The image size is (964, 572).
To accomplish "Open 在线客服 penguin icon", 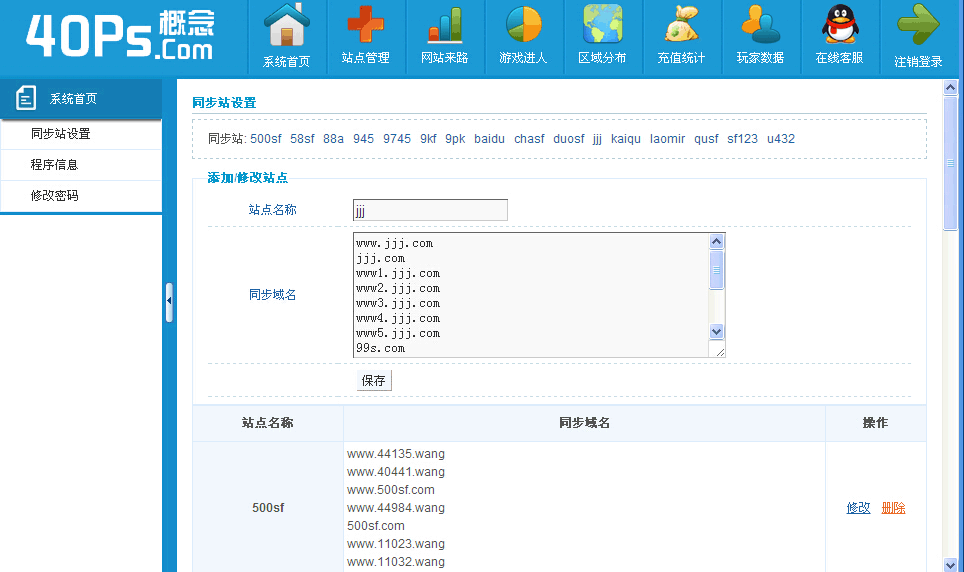I will pyautogui.click(x=839, y=27).
